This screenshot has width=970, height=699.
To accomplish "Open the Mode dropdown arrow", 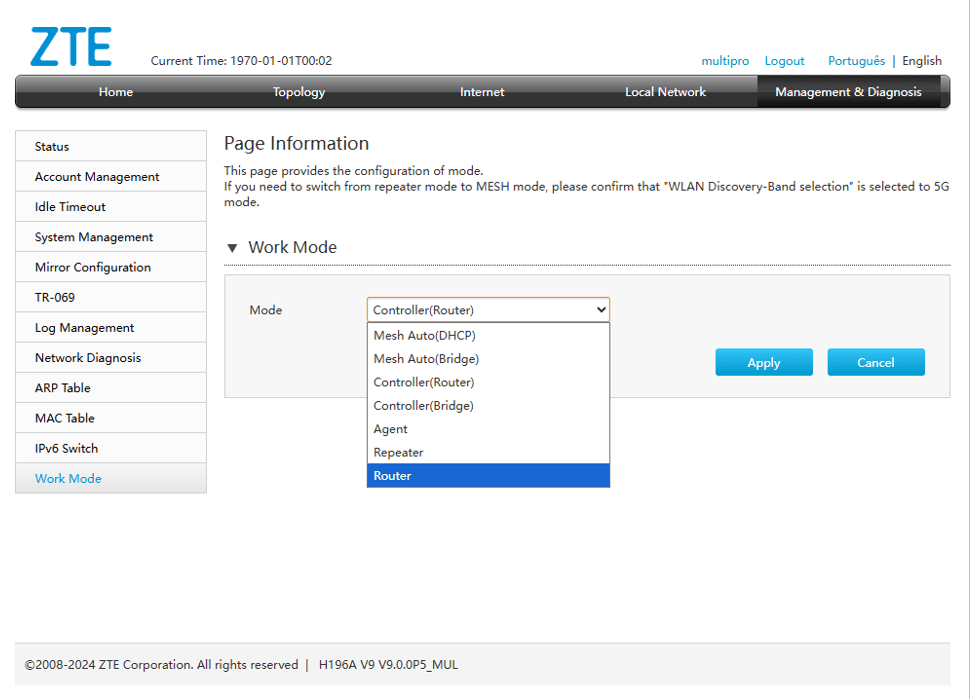I will [x=601, y=310].
